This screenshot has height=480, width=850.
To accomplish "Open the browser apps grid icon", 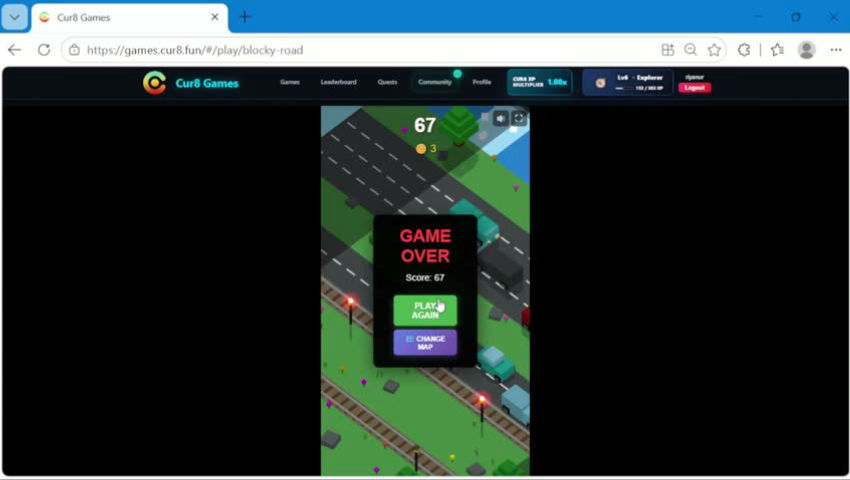I will pyautogui.click(x=668, y=50).
